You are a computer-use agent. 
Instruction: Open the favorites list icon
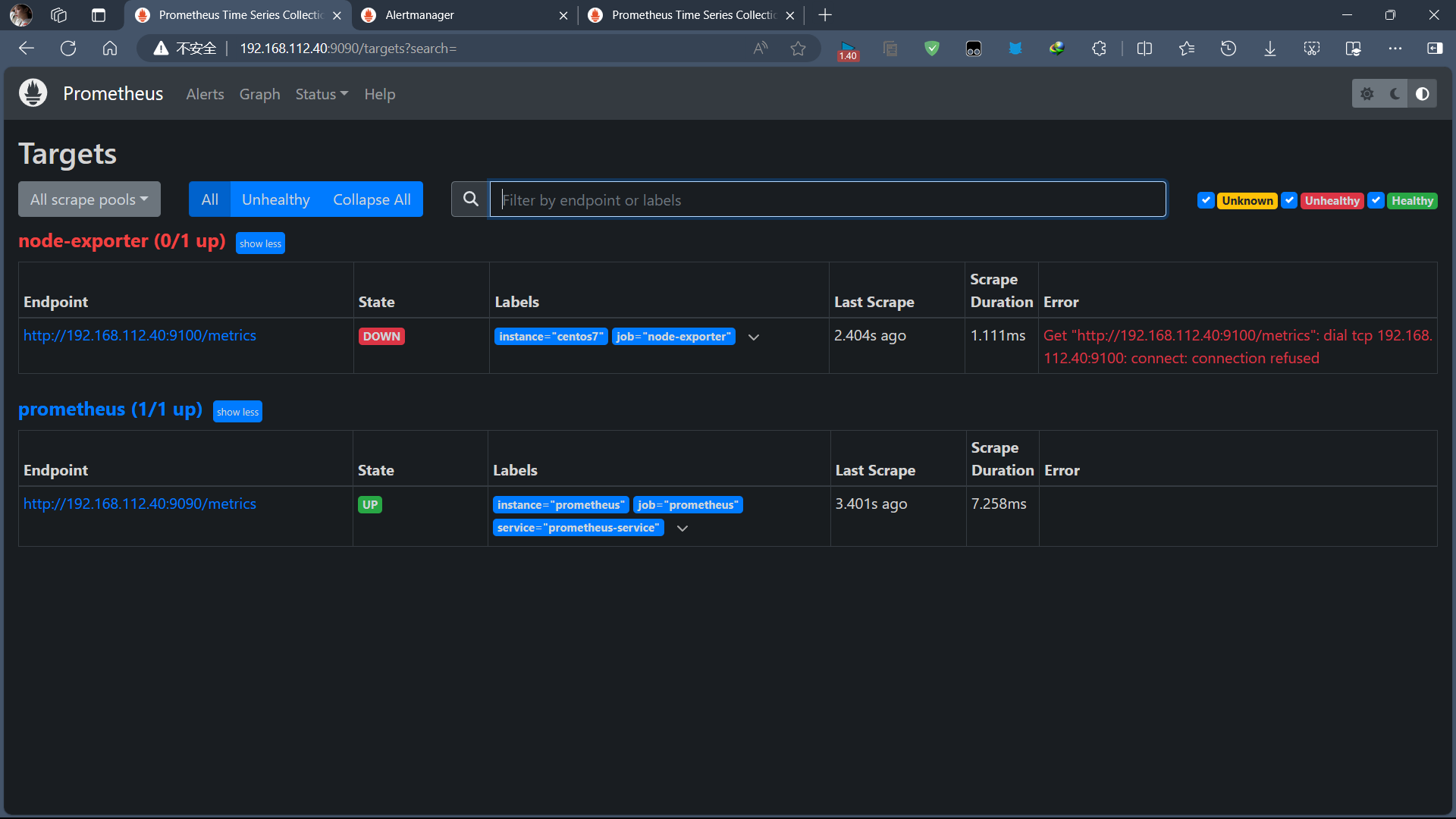point(1187,49)
